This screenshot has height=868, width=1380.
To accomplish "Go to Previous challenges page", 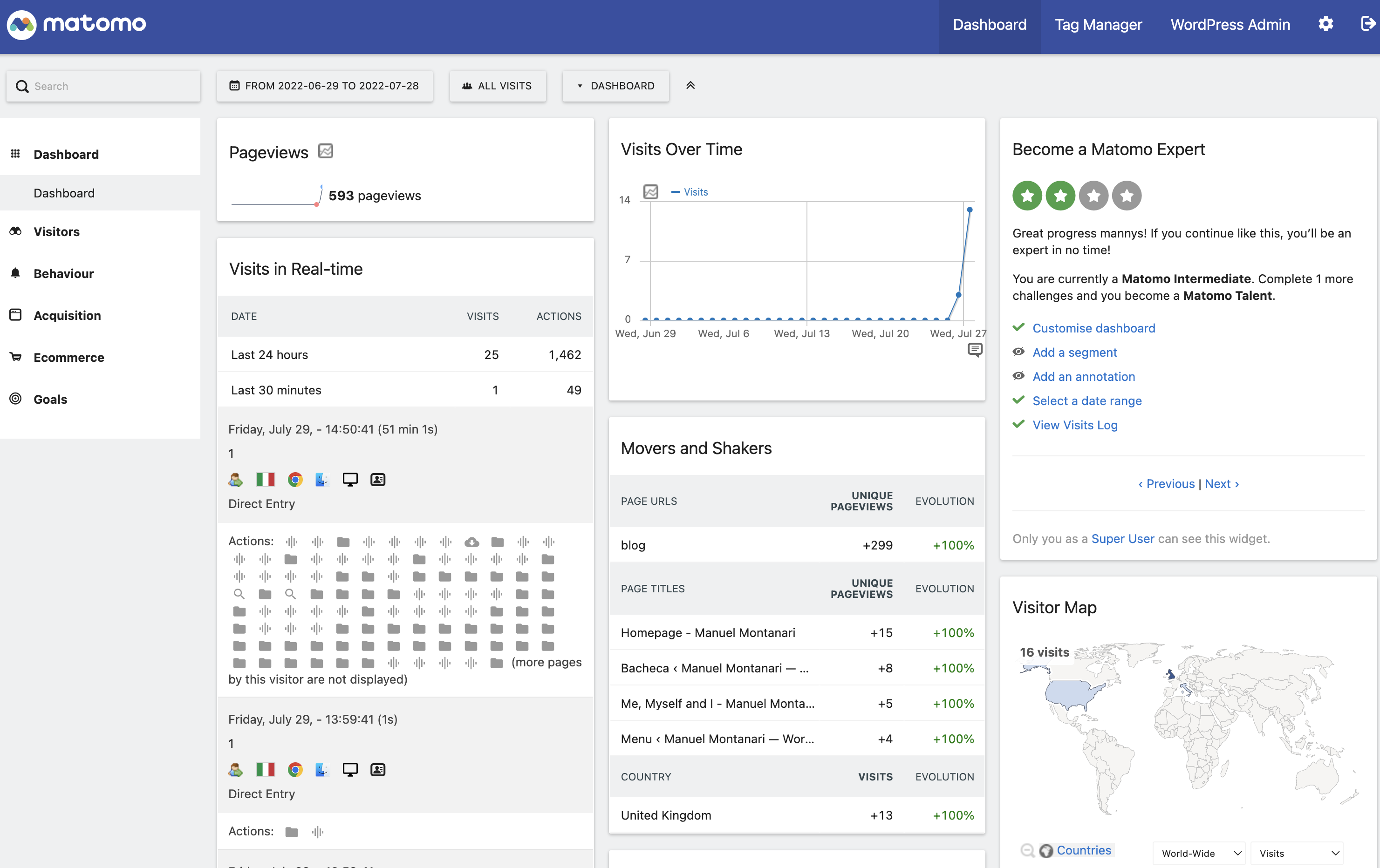I will tap(1166, 483).
